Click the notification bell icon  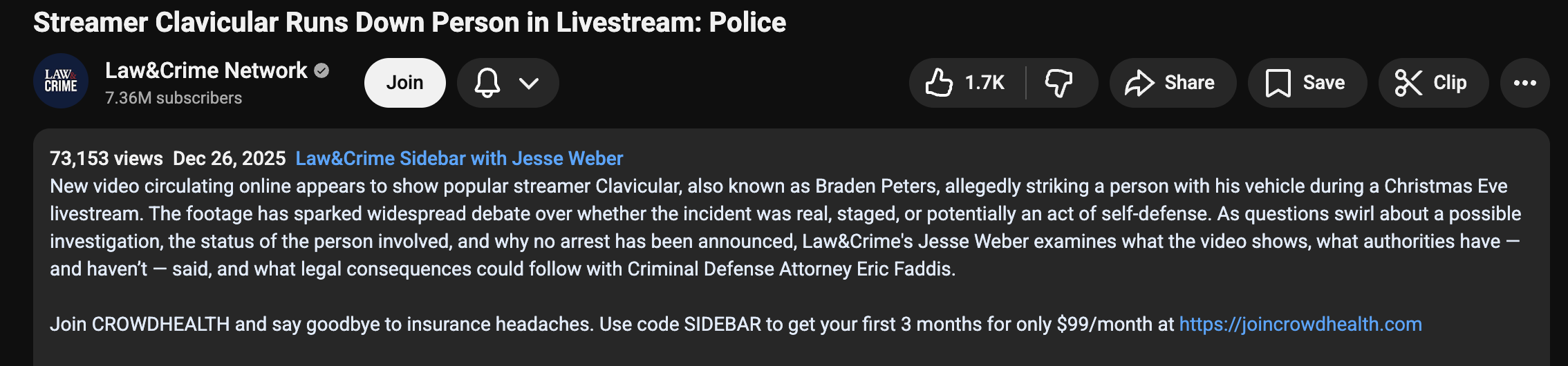coord(487,83)
